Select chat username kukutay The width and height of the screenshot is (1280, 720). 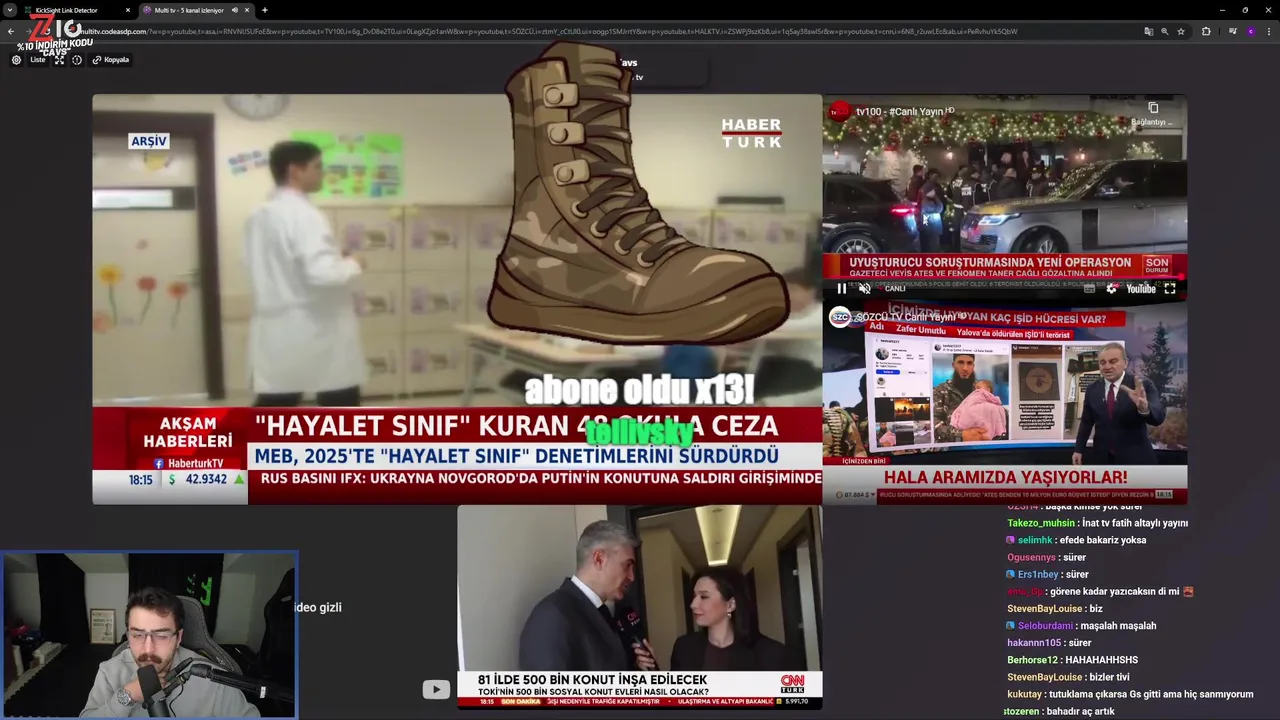1024,693
